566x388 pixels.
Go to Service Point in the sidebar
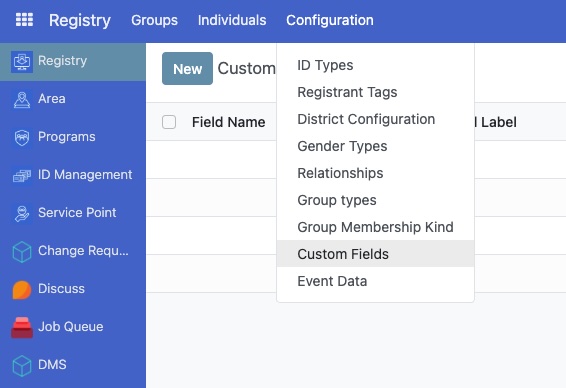click(x=77, y=213)
